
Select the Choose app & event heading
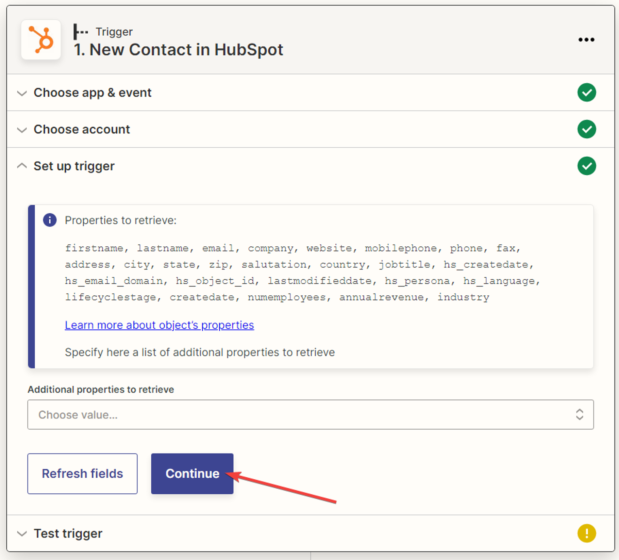click(x=93, y=93)
